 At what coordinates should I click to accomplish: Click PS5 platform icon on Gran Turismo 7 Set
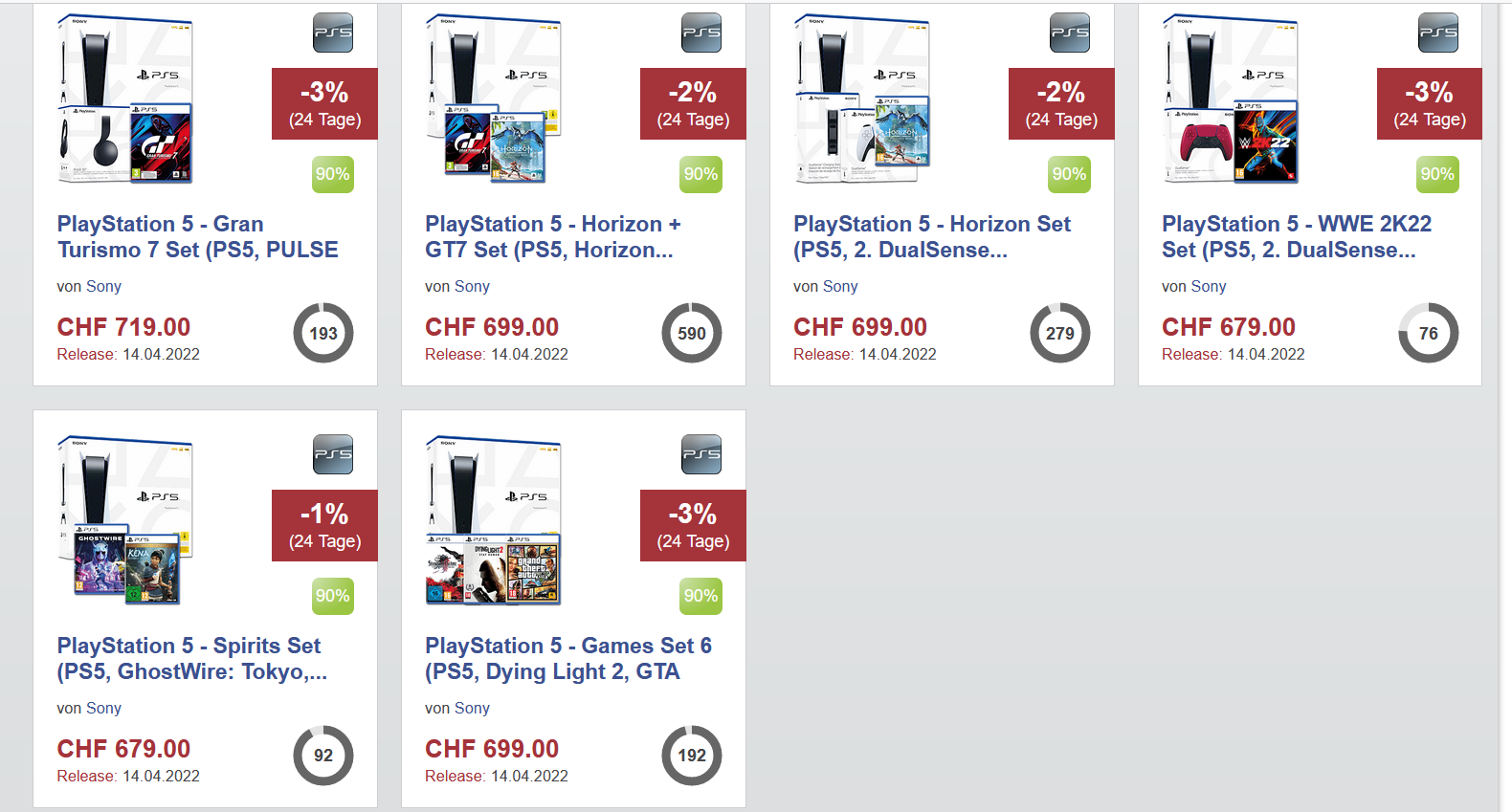333,33
